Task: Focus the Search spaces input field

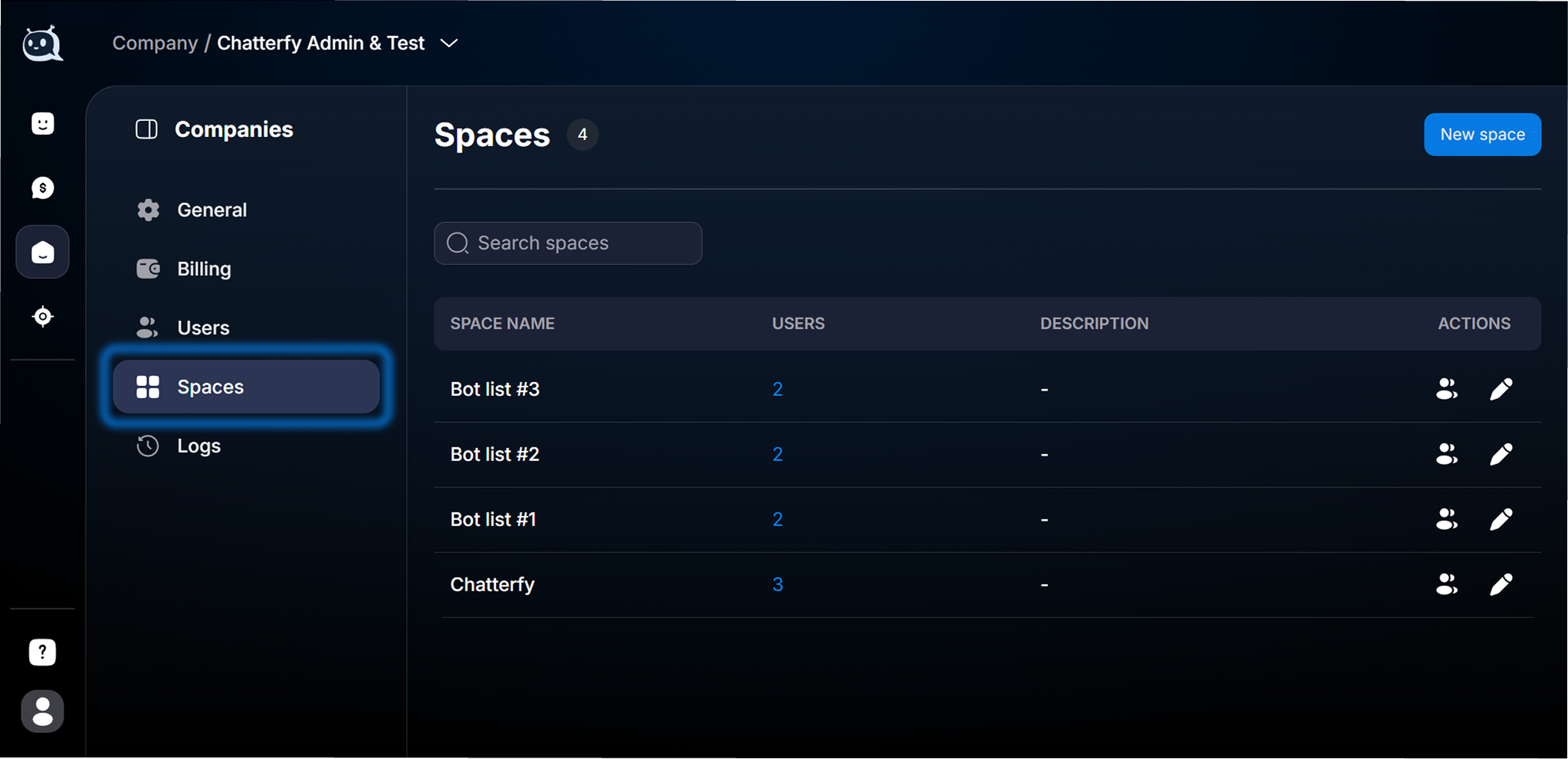Action: (x=568, y=244)
